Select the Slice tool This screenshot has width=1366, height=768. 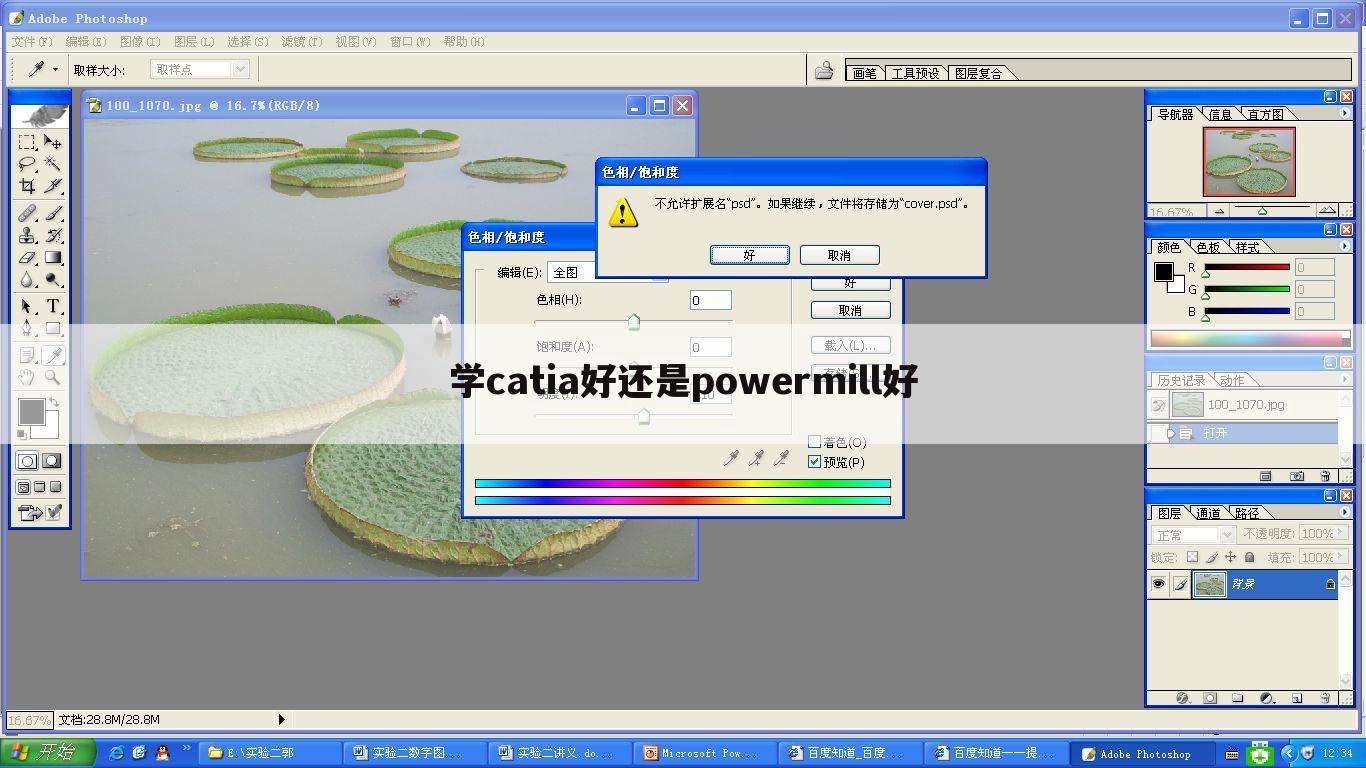[x=53, y=186]
